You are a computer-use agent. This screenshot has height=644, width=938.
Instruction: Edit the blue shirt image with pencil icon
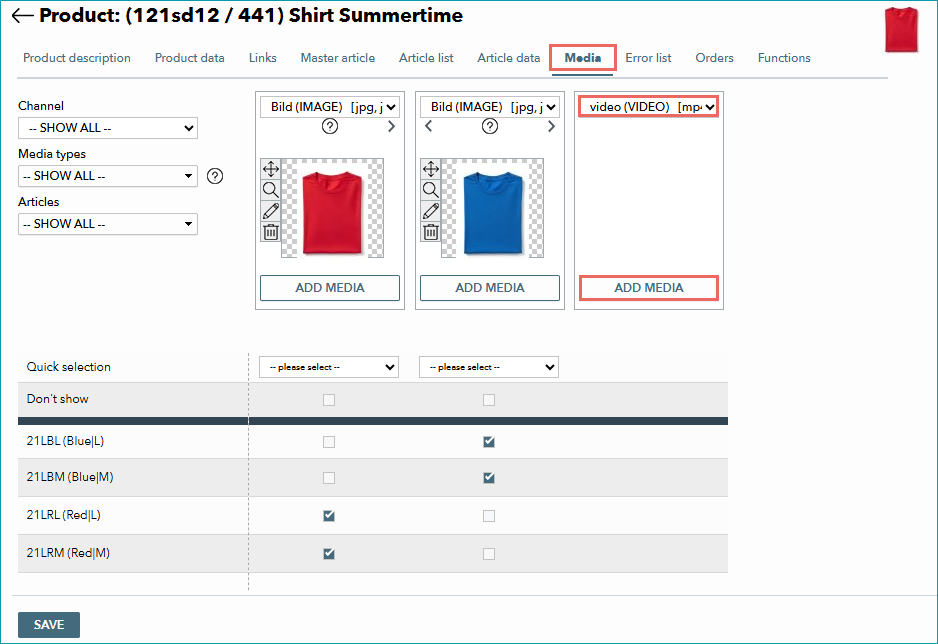(431, 211)
